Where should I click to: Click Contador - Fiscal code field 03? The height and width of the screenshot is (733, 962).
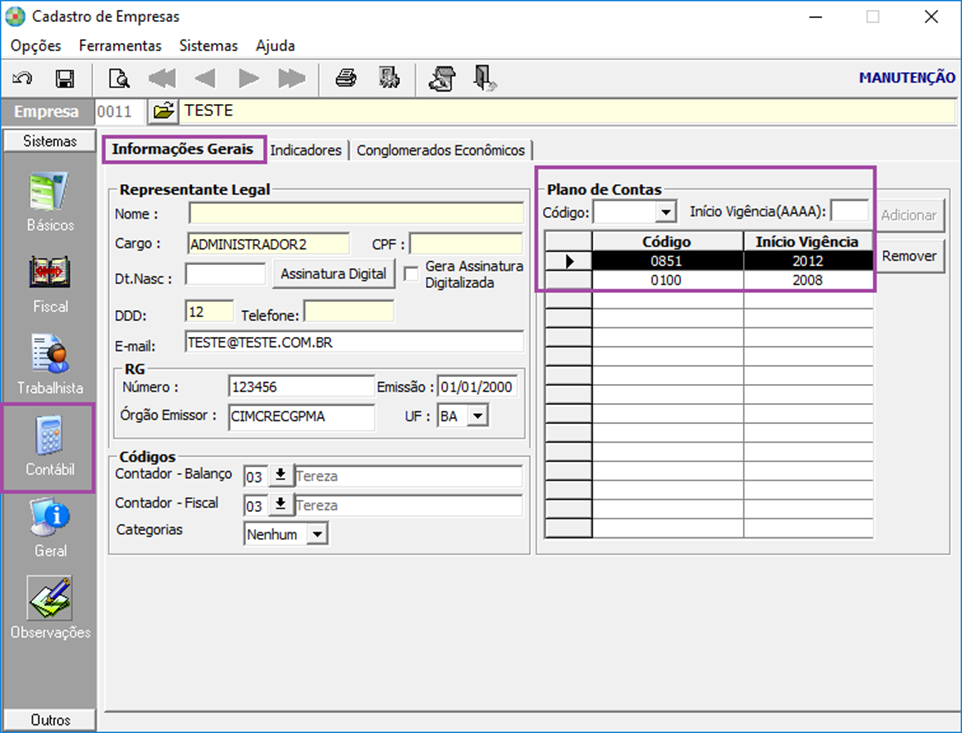tap(255, 505)
